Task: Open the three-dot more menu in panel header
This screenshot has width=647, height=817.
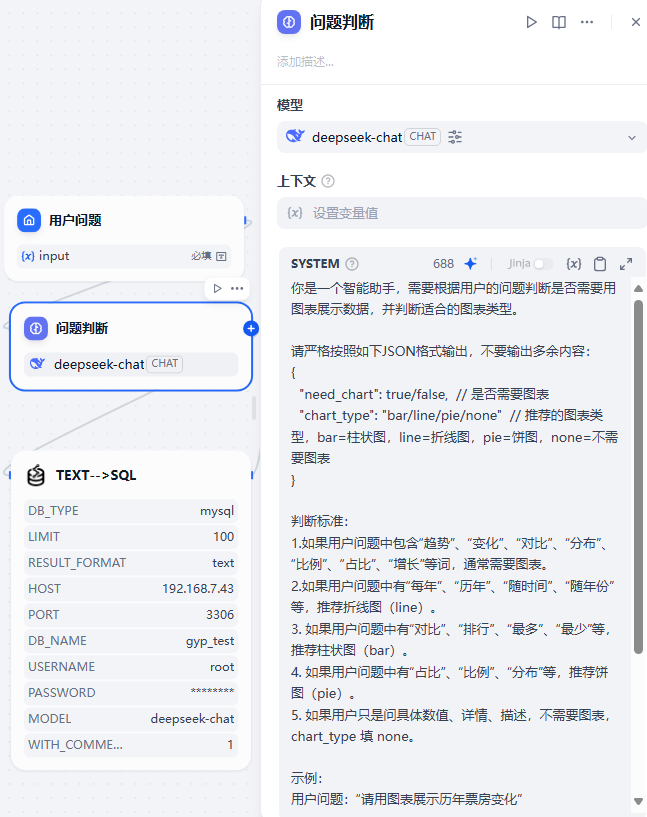Action: 587,22
